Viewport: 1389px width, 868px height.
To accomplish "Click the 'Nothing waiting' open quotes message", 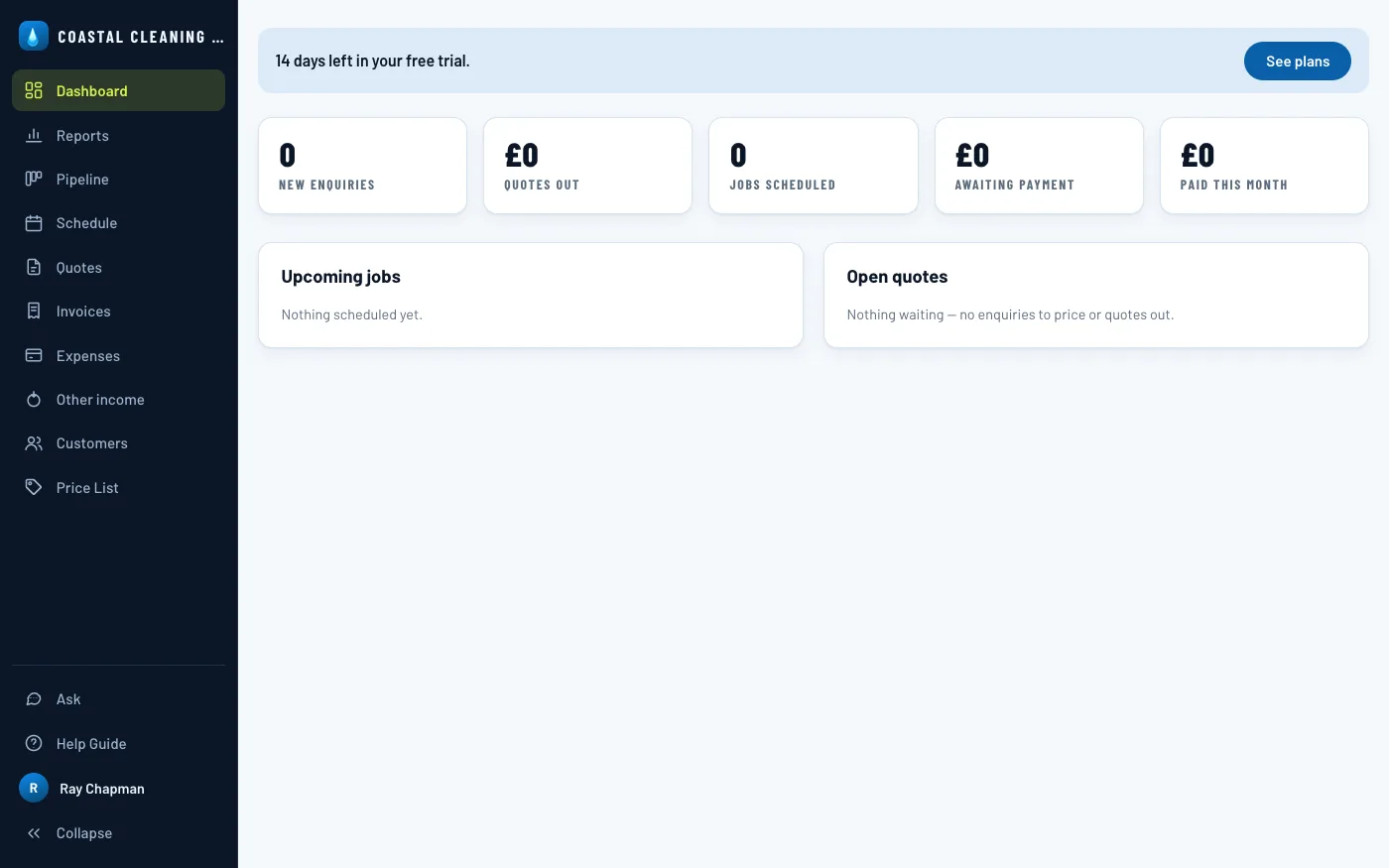I will [x=1010, y=314].
